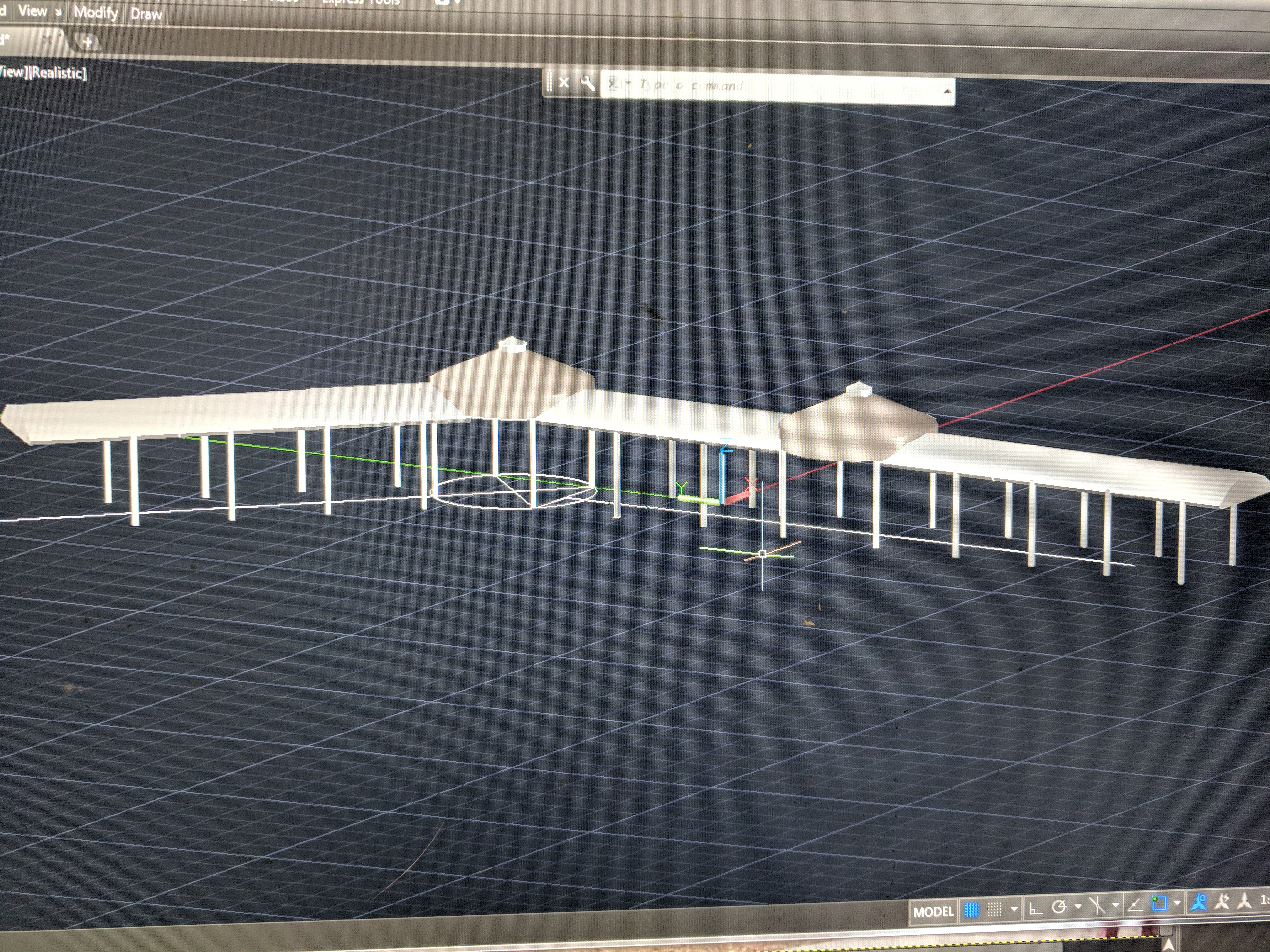Open snap mode settings dropdown arrow

coord(1014,909)
